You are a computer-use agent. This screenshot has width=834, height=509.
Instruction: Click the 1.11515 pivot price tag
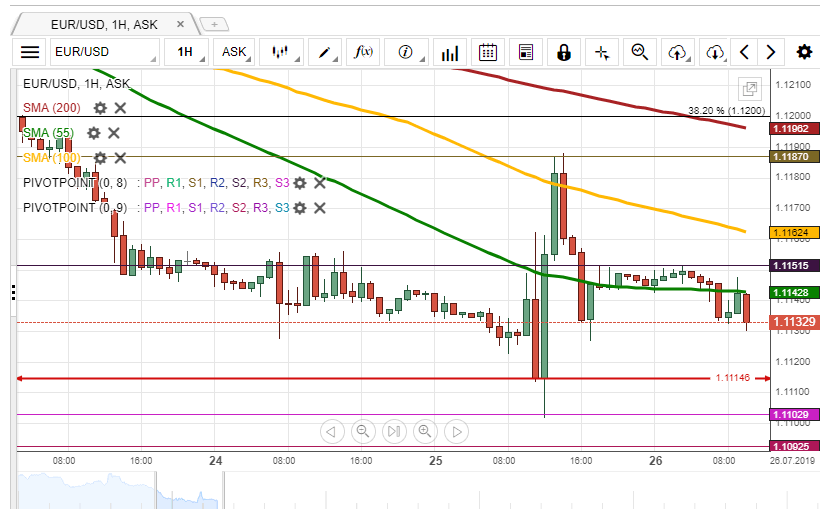(x=795, y=265)
